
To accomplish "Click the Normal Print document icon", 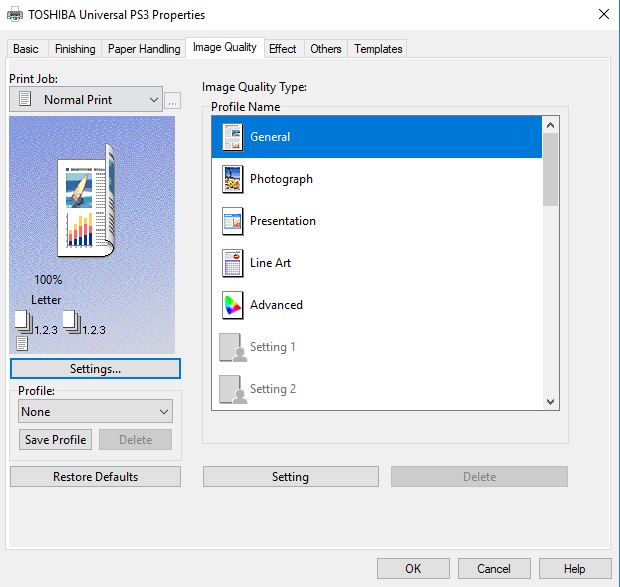I will click(x=25, y=99).
